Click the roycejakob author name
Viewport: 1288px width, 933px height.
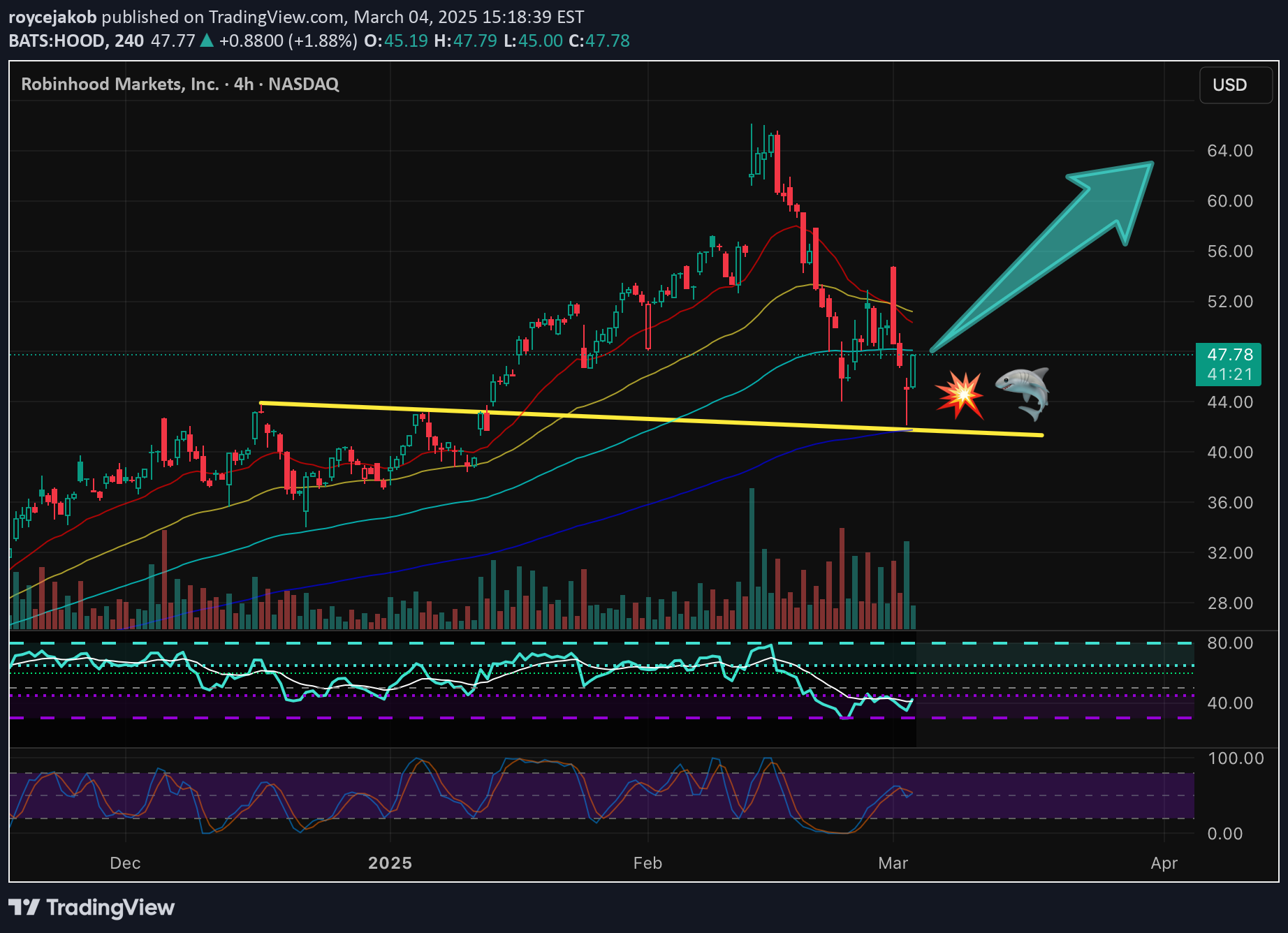pos(52,17)
